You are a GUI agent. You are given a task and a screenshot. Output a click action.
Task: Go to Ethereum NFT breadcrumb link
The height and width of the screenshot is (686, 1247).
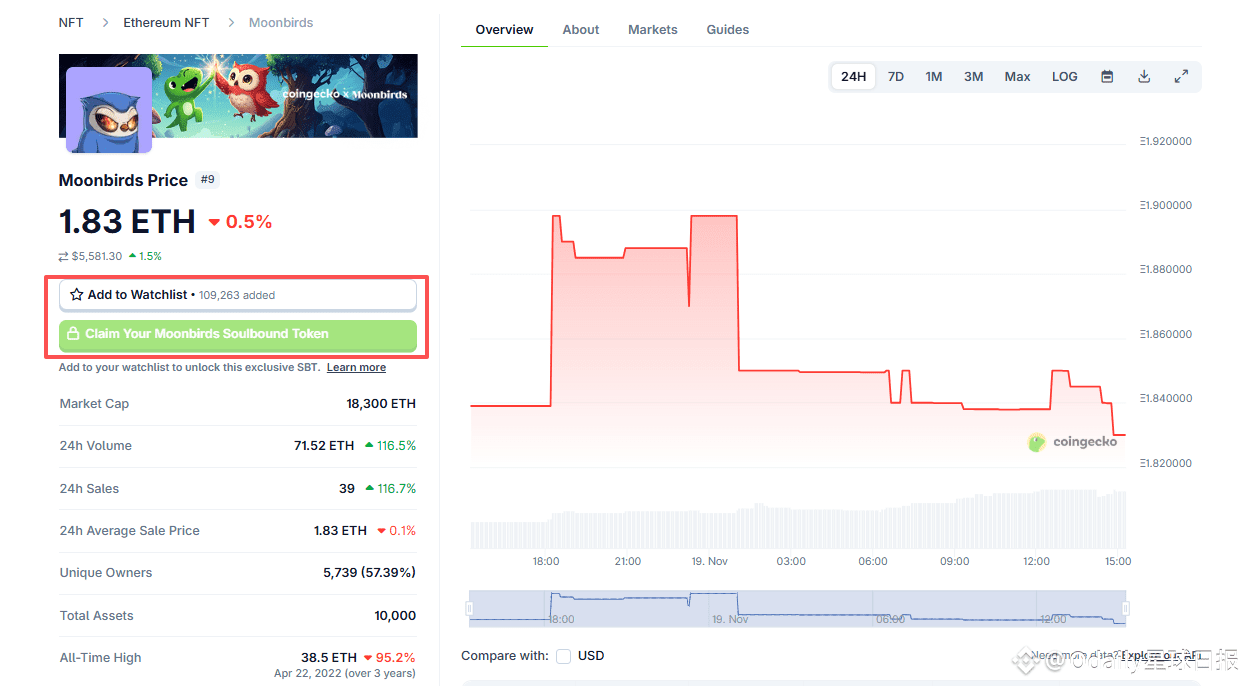coord(166,22)
